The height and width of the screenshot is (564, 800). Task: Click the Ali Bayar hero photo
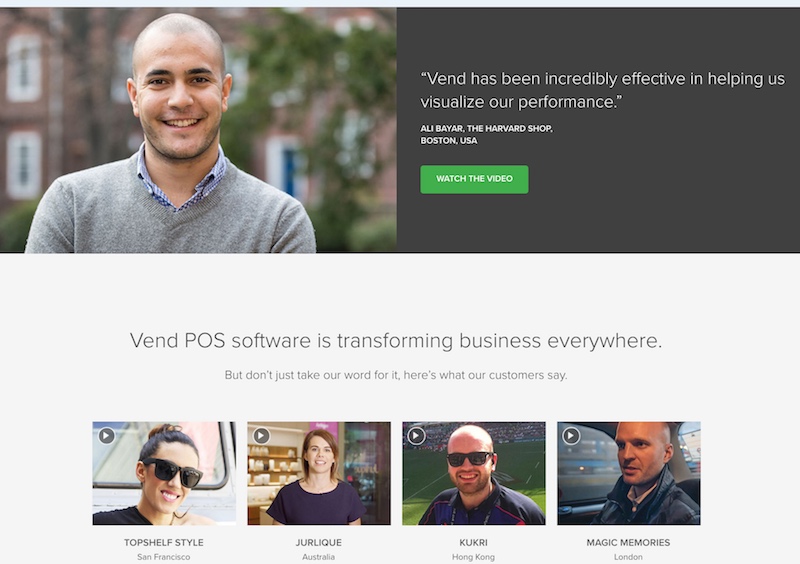point(198,130)
